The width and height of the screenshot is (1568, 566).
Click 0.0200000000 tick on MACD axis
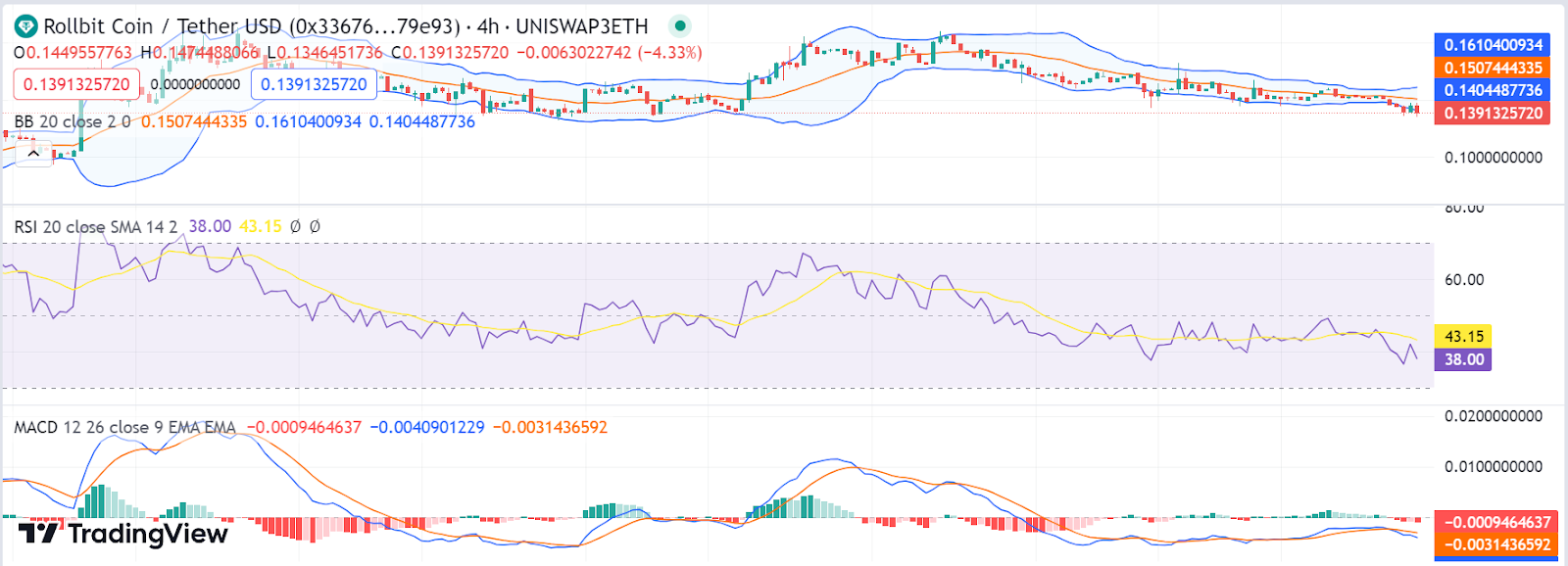tap(1494, 416)
